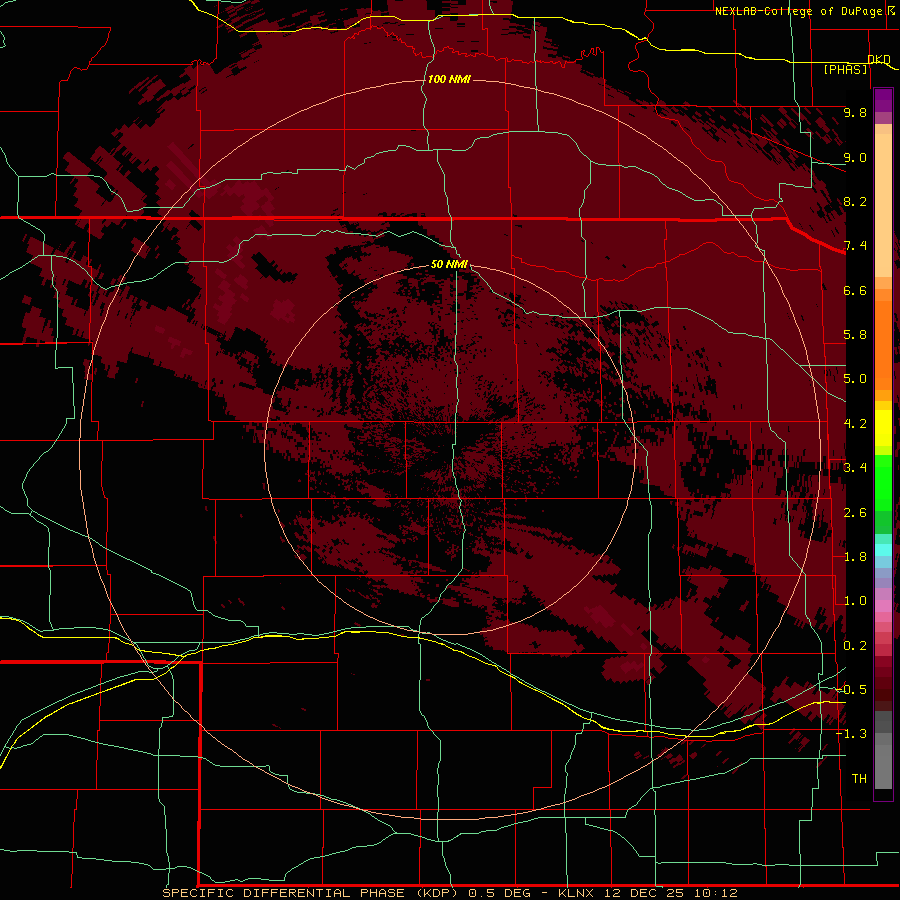Click the 6.6 scale value
The width and height of the screenshot is (900, 900).
click(855, 290)
